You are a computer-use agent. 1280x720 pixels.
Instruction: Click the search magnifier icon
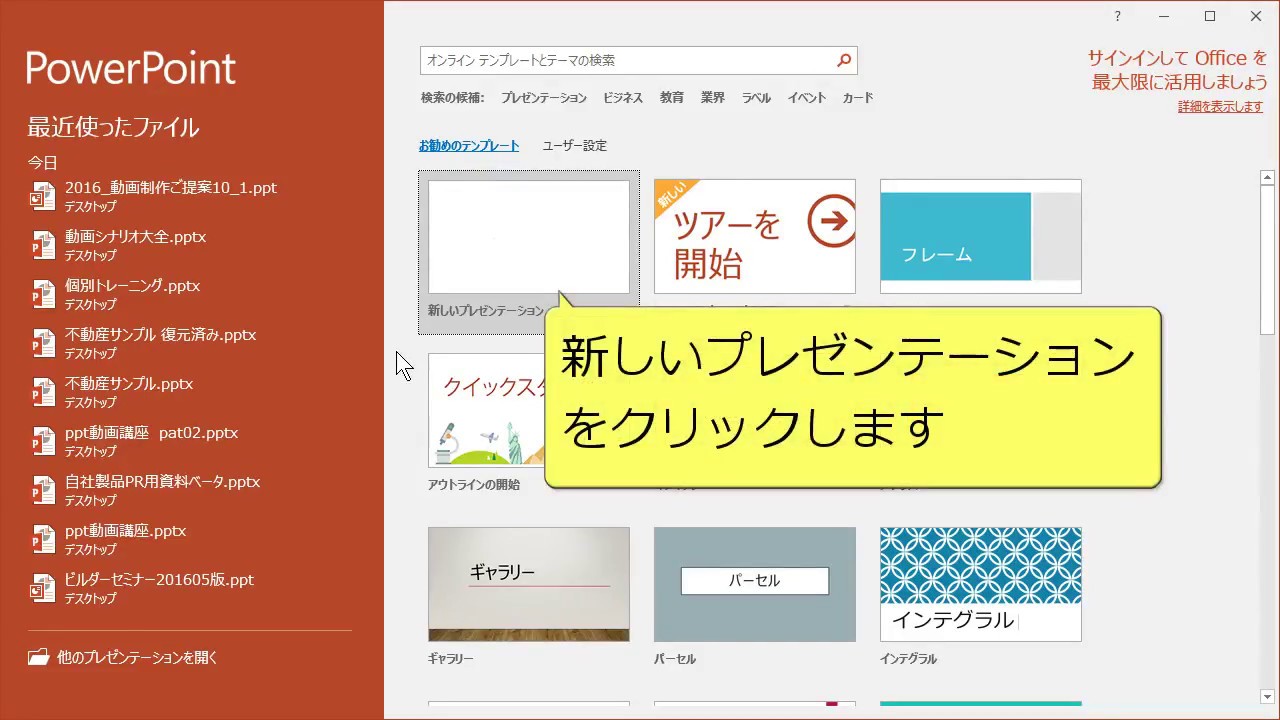pos(844,60)
